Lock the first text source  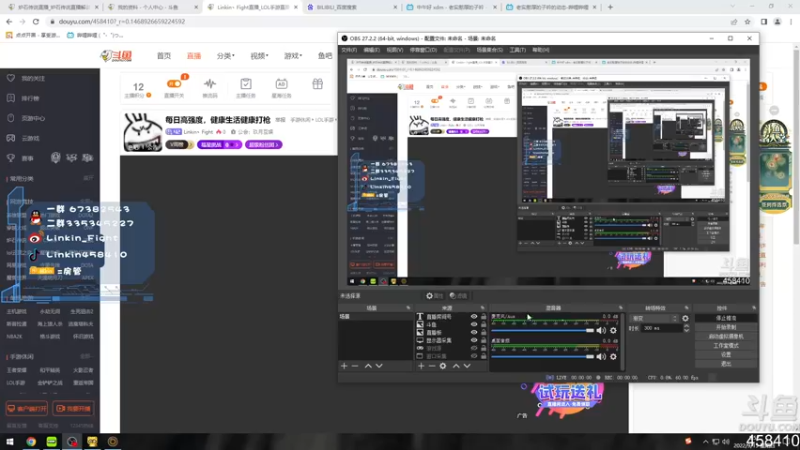pos(484,317)
